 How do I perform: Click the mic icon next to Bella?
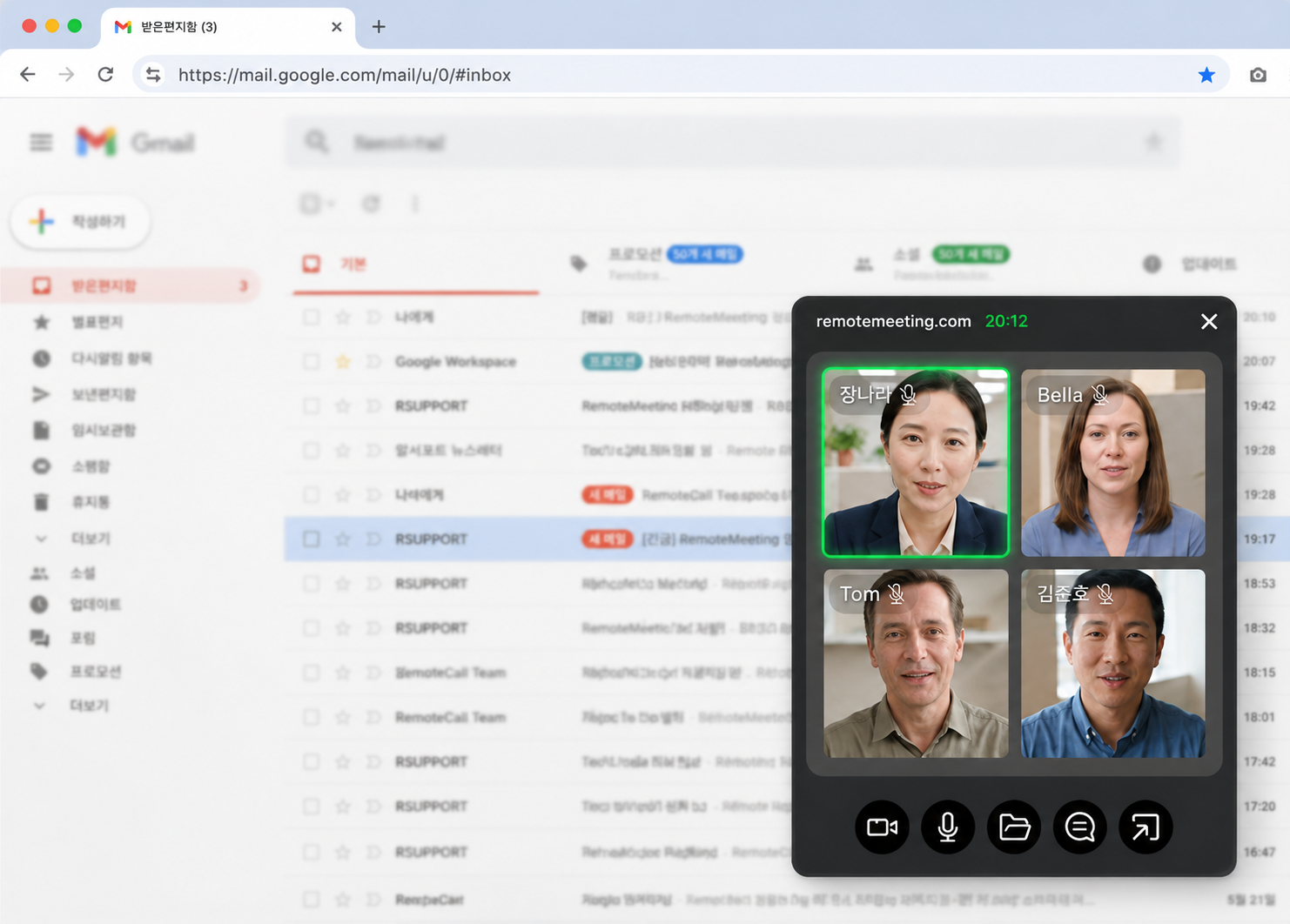coord(1100,395)
